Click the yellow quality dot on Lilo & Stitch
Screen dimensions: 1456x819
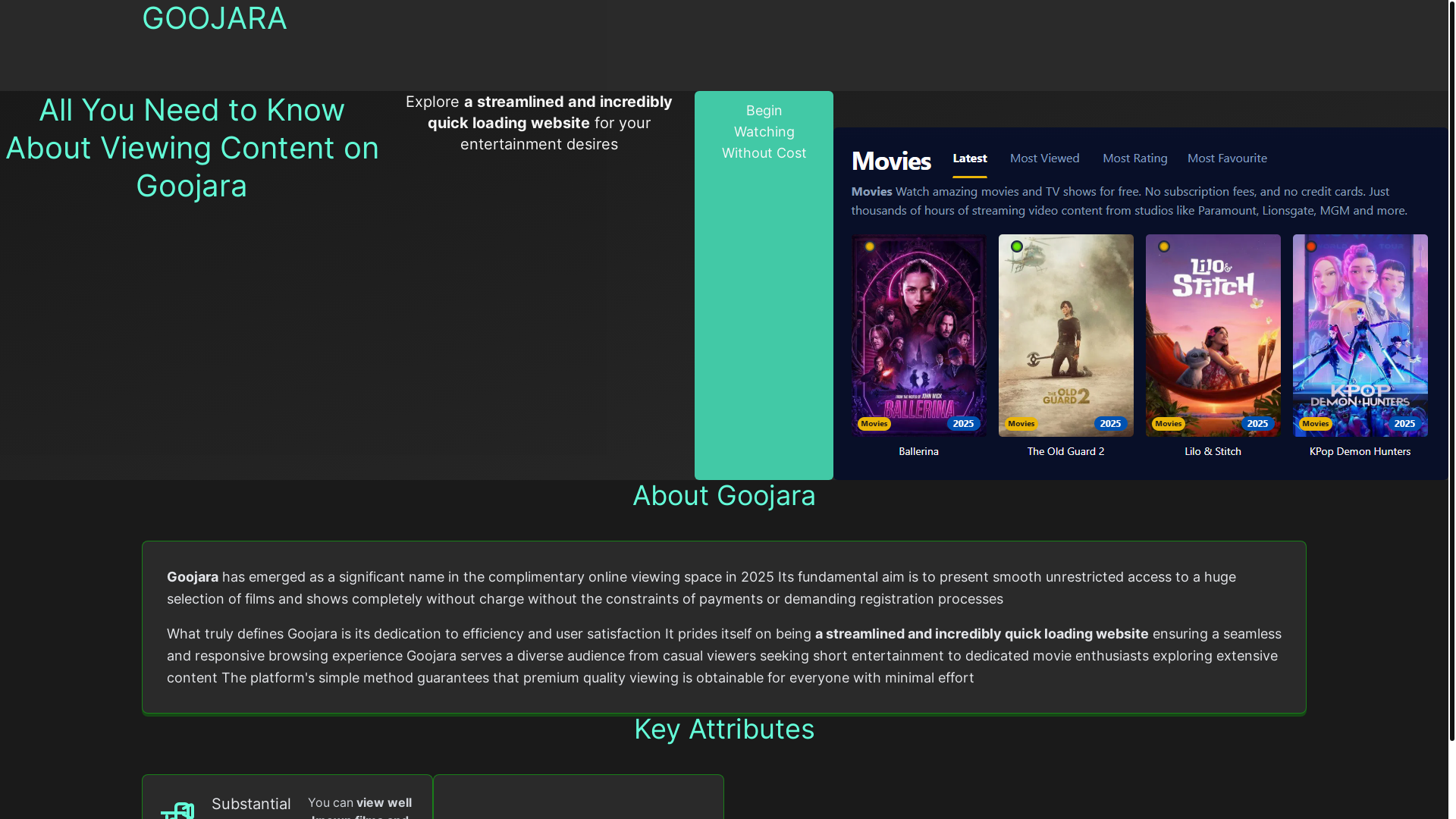(x=1164, y=246)
